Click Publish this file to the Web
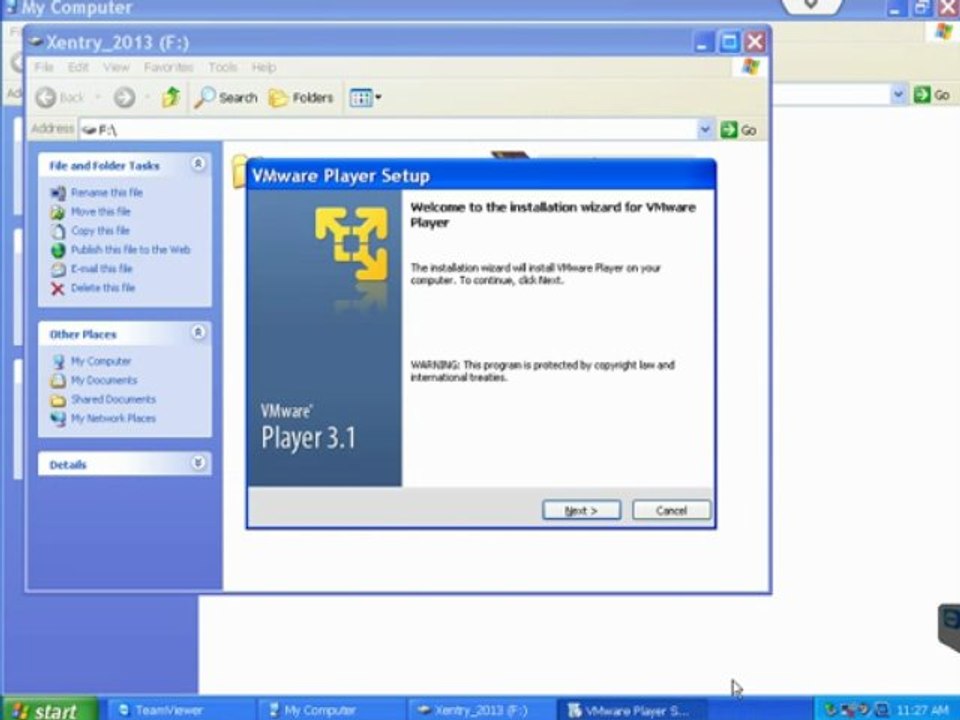Viewport: 960px width, 720px height. [x=130, y=249]
